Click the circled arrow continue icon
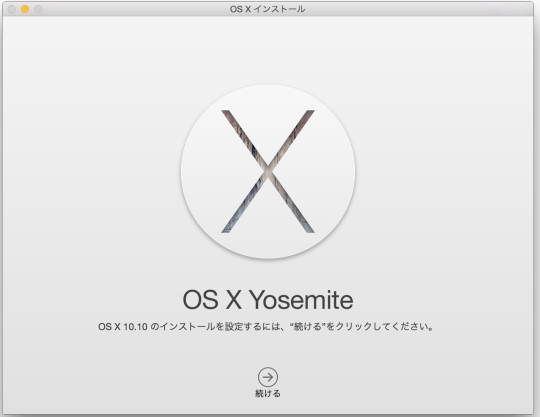This screenshot has height=417, width=540. point(268,377)
